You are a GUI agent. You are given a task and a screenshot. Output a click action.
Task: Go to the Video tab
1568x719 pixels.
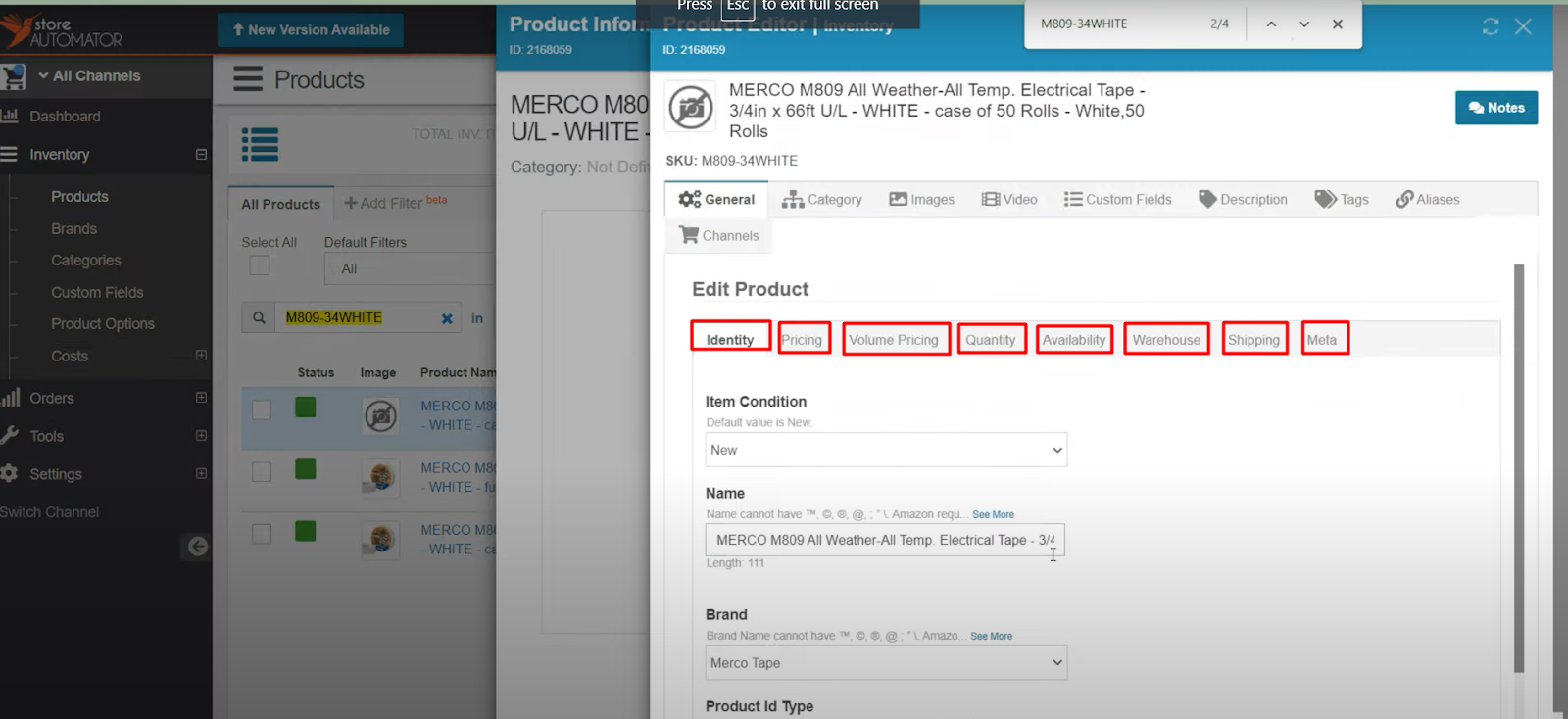(1009, 200)
